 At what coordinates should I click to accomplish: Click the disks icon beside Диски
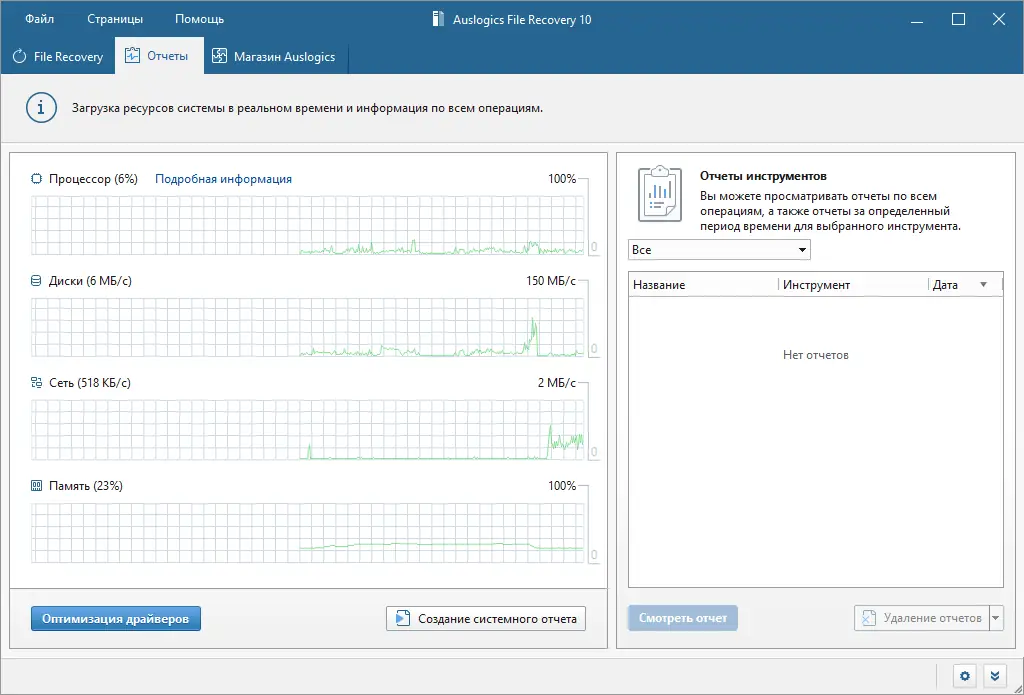[37, 281]
